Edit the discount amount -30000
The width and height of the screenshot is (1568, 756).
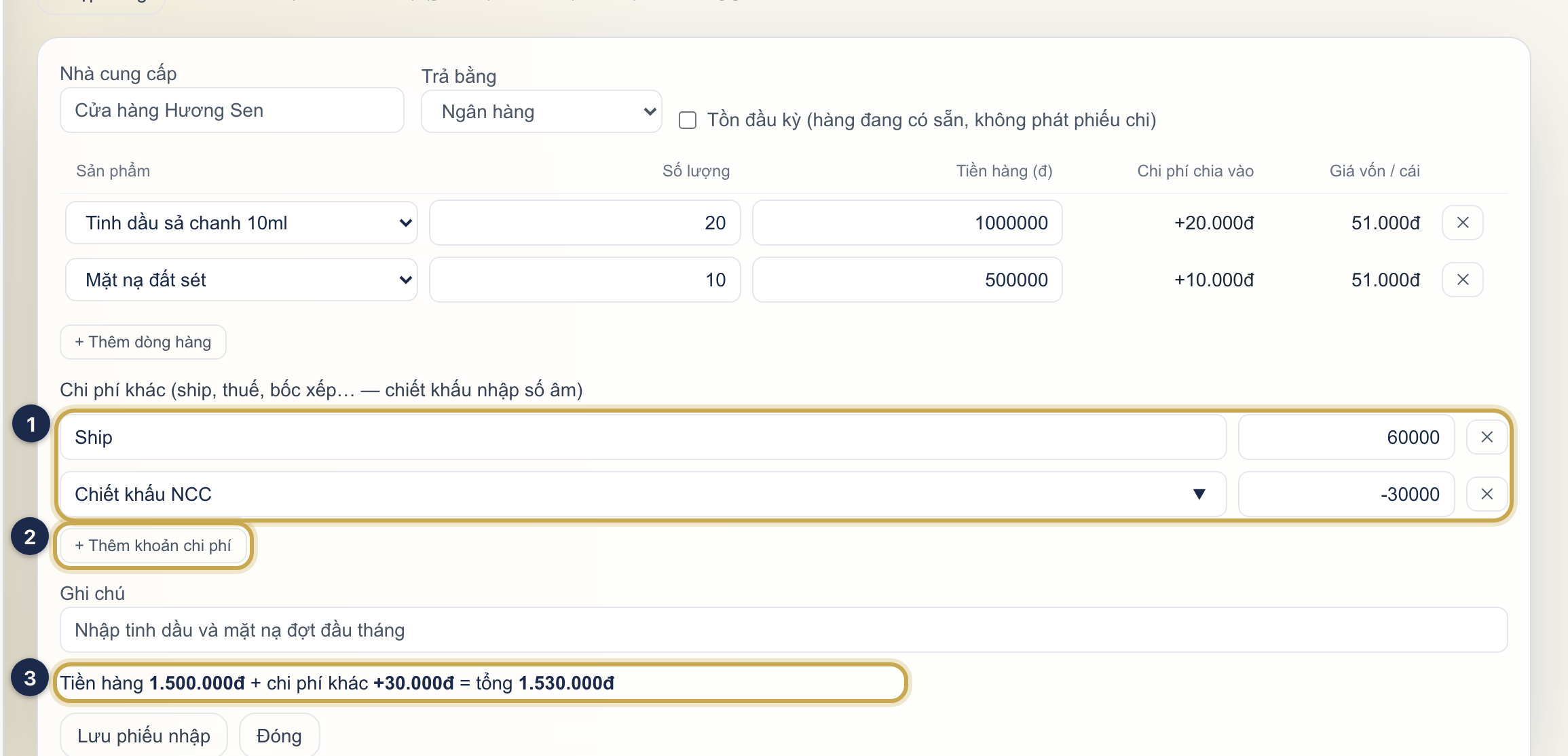click(1347, 494)
